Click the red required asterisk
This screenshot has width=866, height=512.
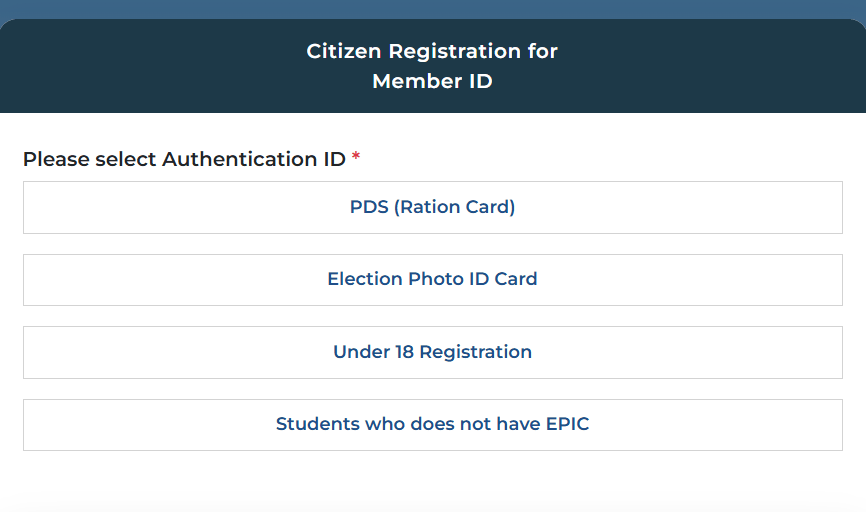click(x=356, y=158)
